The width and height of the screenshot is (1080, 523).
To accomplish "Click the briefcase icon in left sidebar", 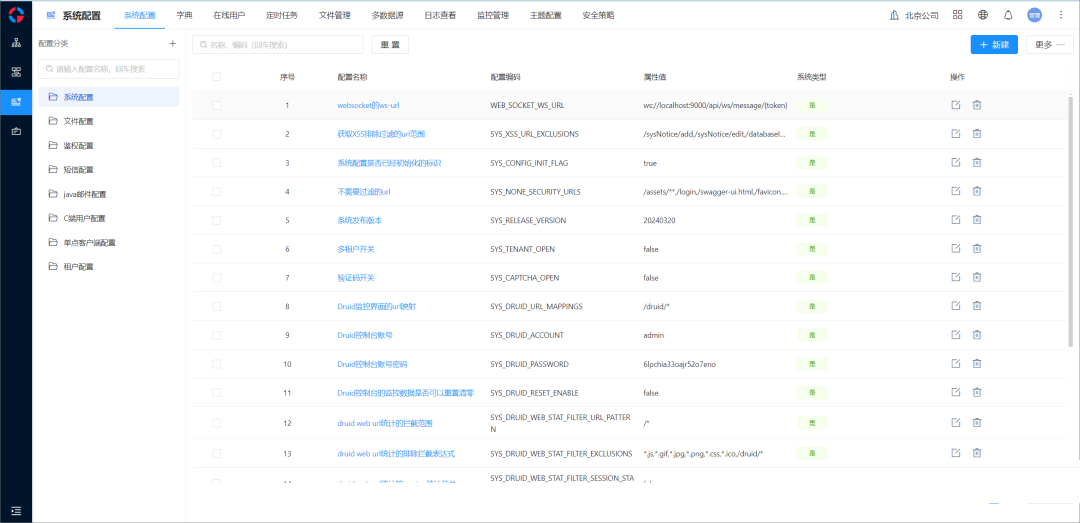I will 16,131.
